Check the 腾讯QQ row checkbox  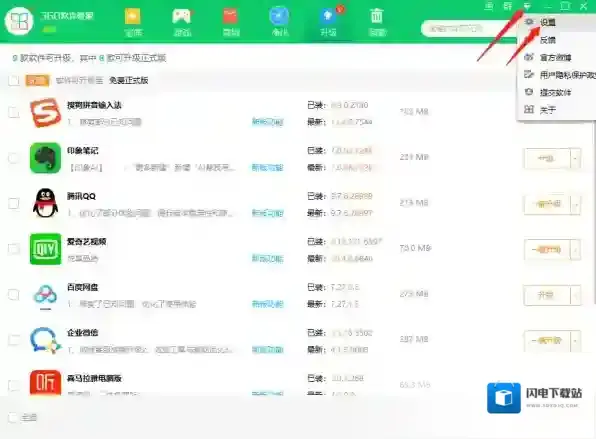pos(14,203)
